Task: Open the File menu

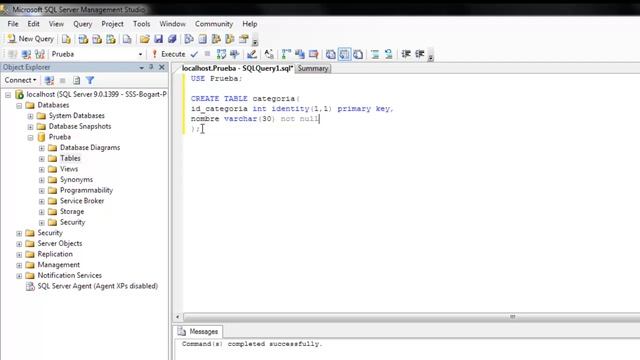Action: pos(13,24)
